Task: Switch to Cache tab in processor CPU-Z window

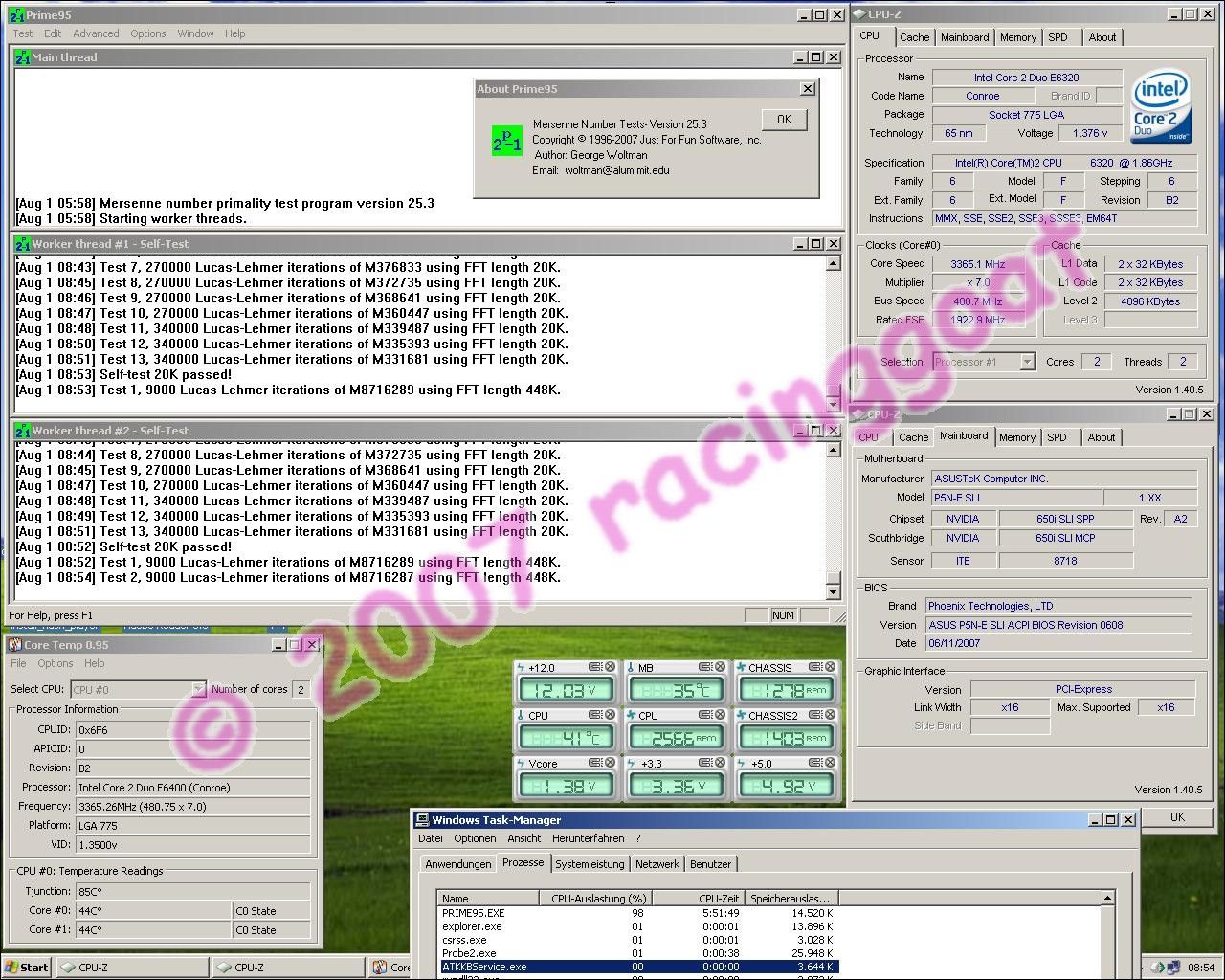Action: (x=914, y=37)
